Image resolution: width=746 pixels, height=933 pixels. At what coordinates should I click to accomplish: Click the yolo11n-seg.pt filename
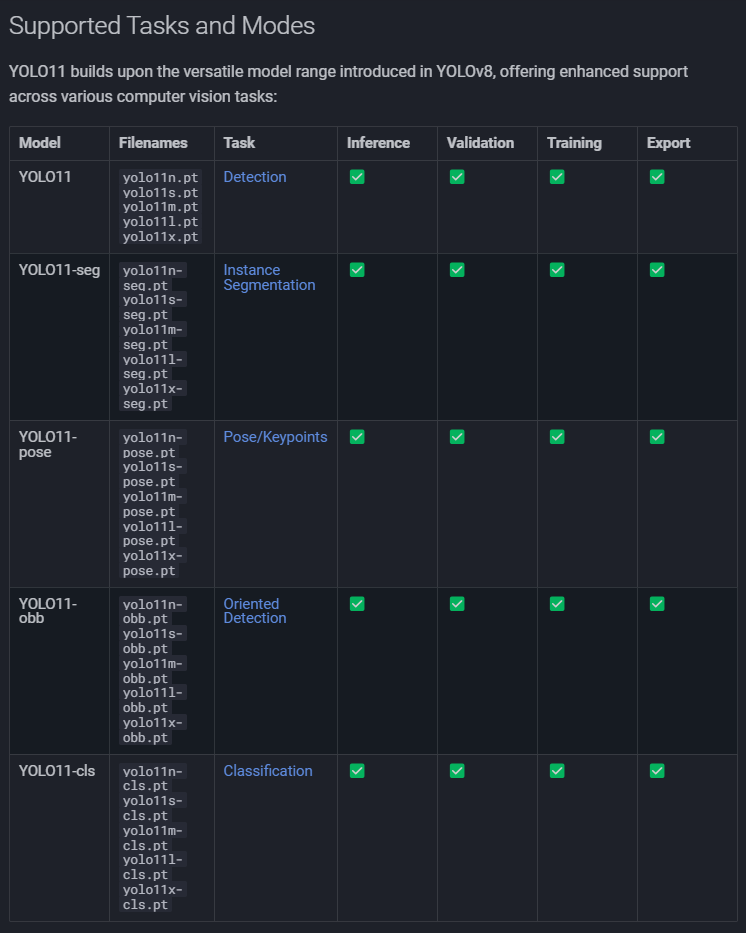tap(153, 278)
